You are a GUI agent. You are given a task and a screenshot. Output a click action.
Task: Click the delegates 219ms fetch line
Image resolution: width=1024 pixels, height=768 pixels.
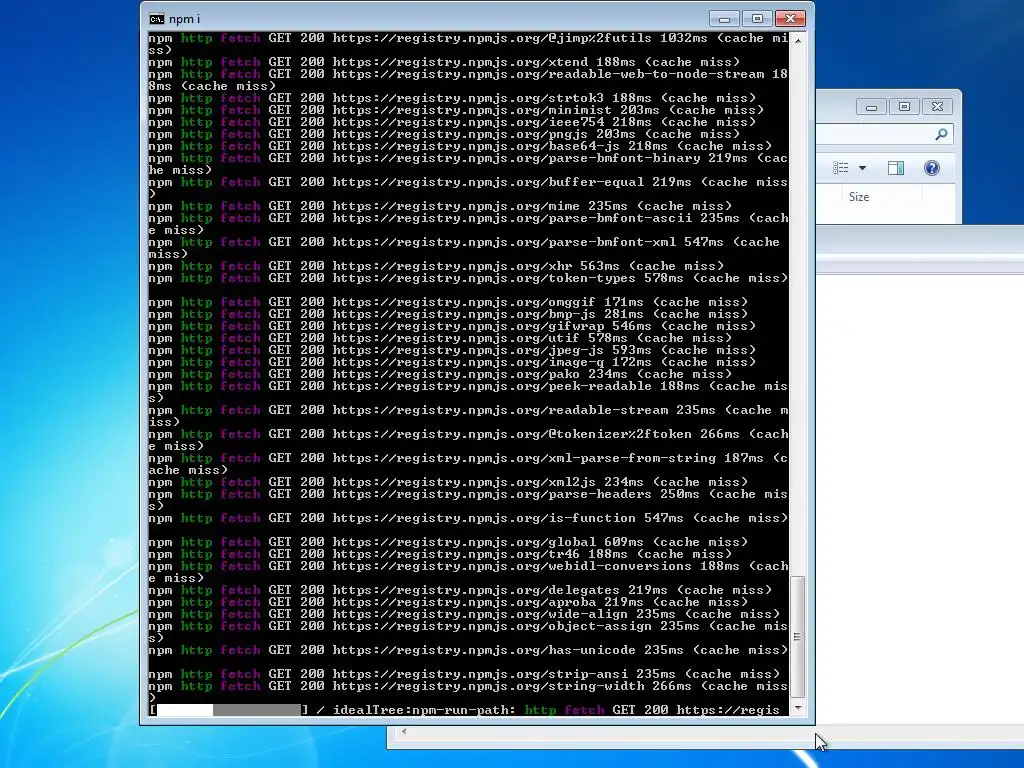point(460,590)
